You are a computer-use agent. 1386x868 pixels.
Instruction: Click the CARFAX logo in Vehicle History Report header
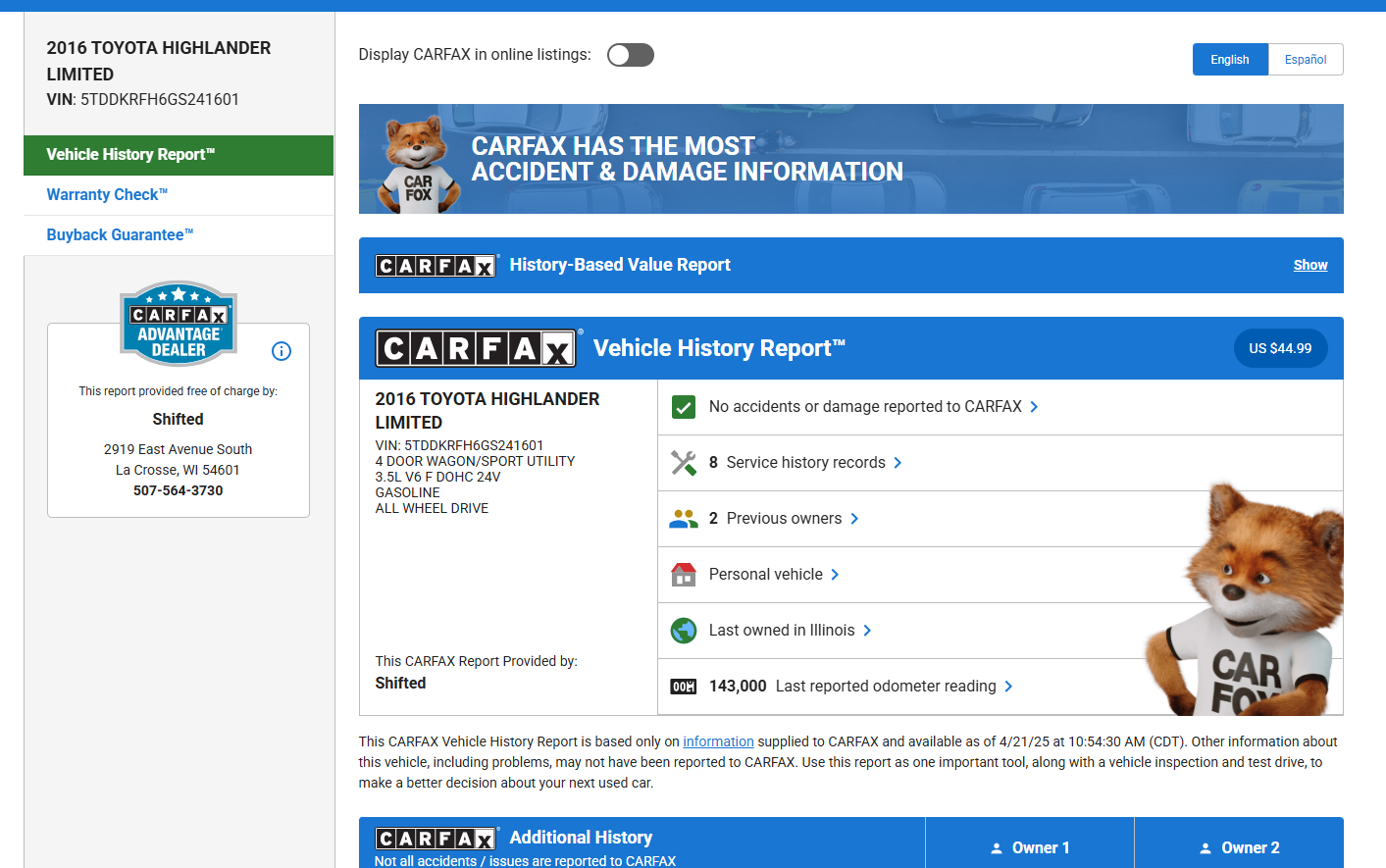(477, 348)
